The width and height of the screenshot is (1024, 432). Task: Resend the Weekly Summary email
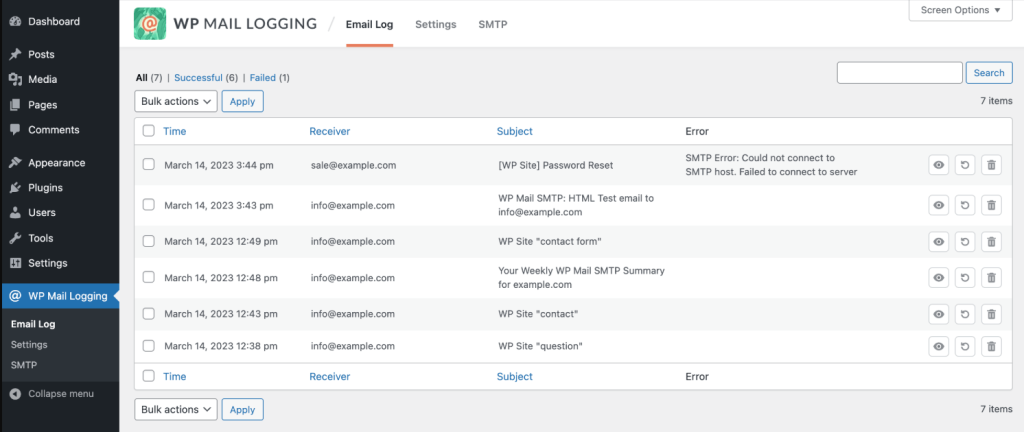point(965,277)
